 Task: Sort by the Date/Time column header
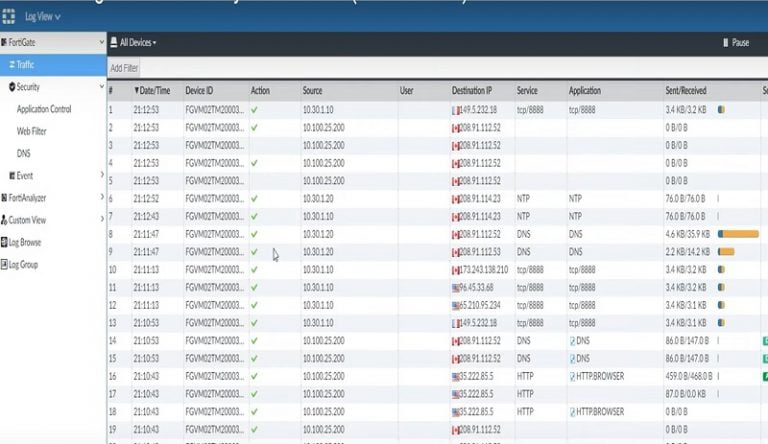(153, 91)
